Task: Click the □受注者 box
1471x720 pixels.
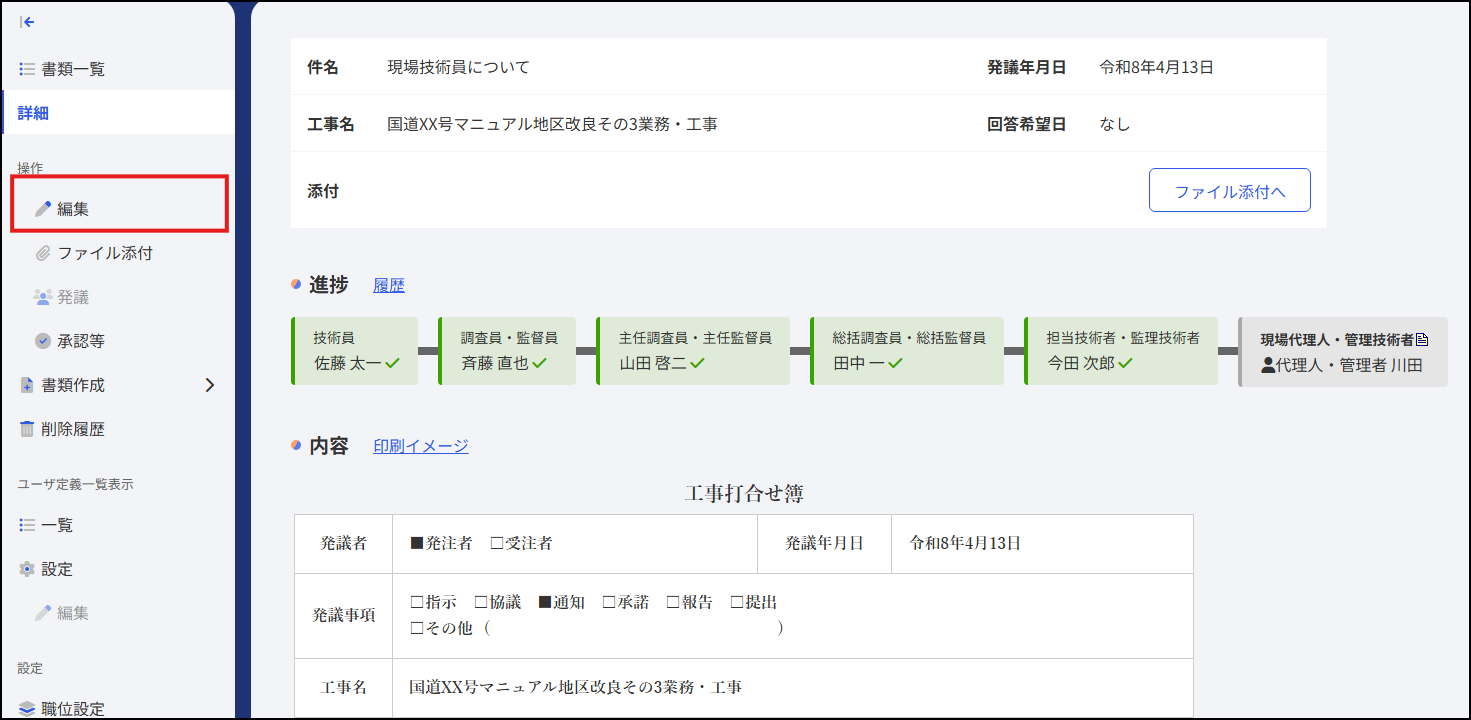Action: tap(497, 544)
